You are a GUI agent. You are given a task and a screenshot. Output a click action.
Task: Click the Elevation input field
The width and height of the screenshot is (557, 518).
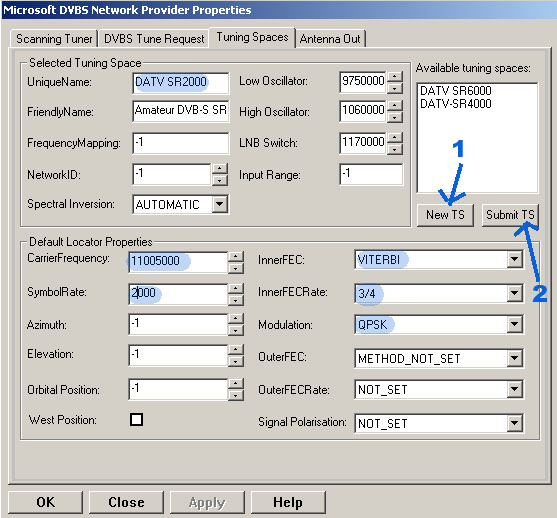[x=178, y=355]
